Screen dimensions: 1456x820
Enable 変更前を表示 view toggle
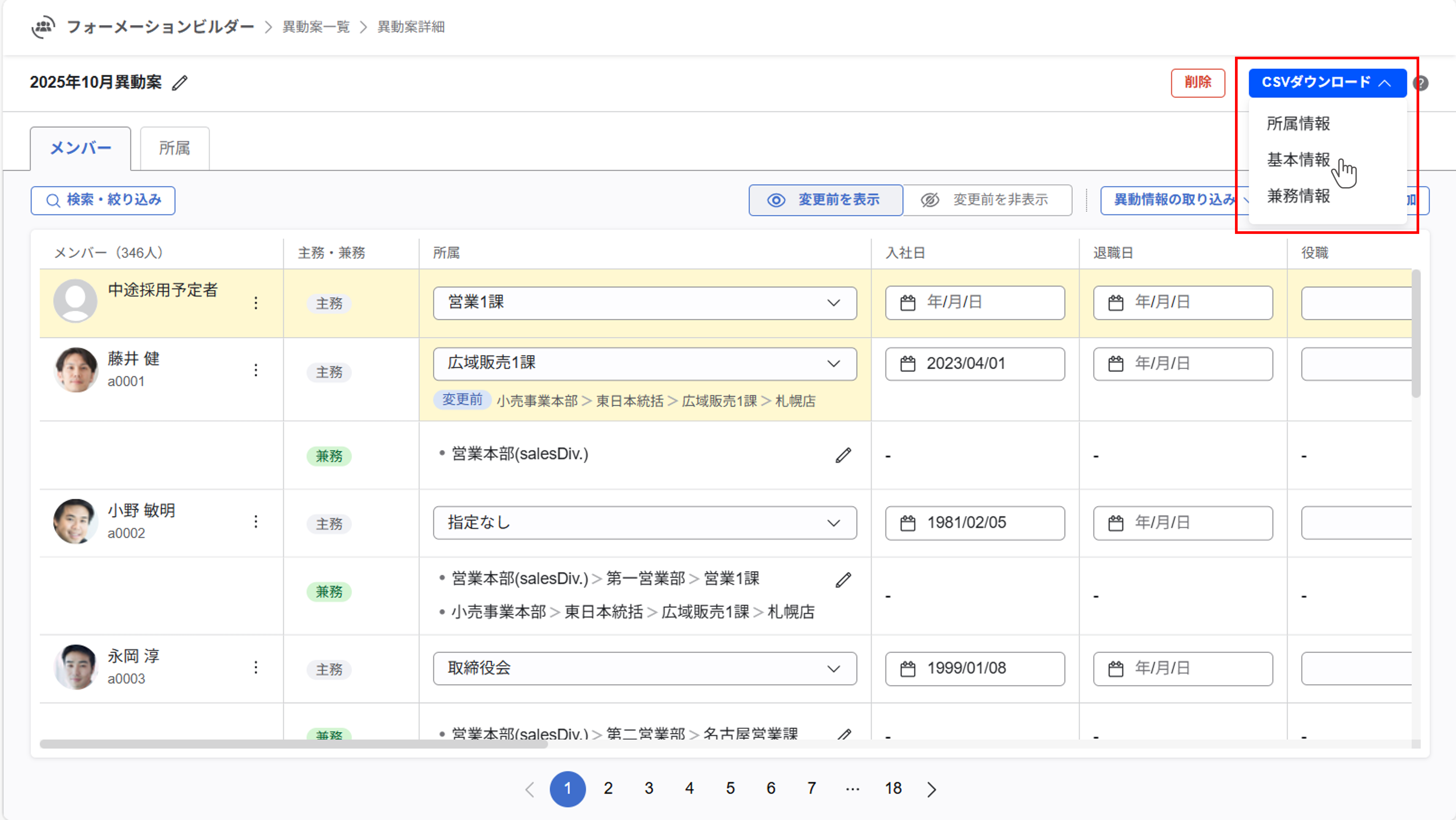[825, 200]
